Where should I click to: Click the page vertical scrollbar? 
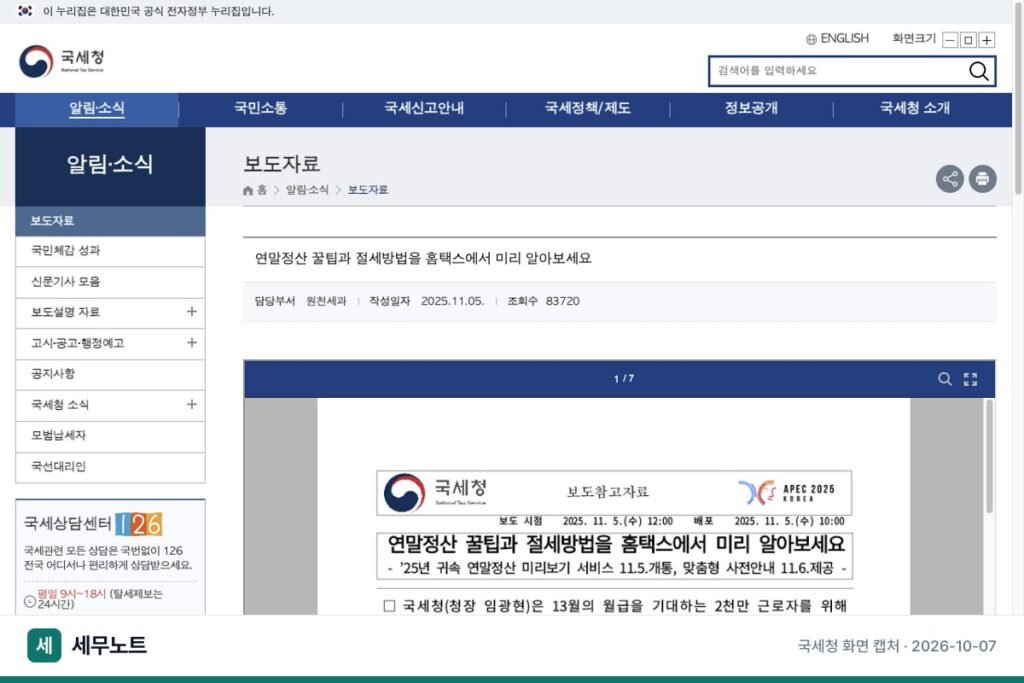pos(1017,98)
